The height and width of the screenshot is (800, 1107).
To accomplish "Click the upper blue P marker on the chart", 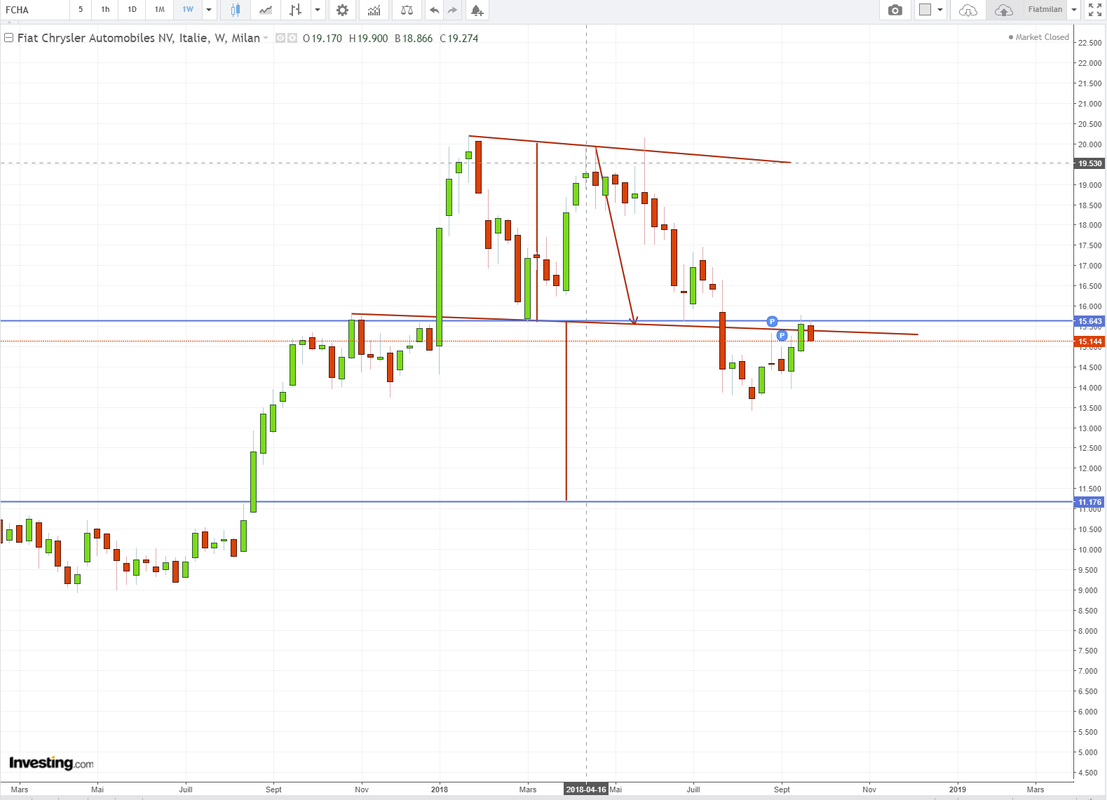I will 772,321.
